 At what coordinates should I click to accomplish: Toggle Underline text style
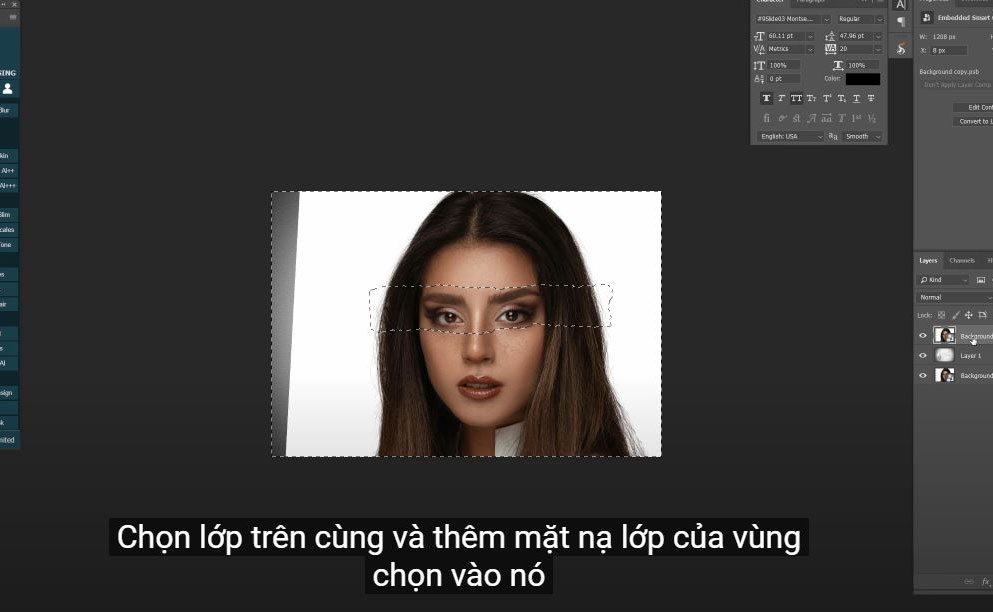tap(856, 98)
